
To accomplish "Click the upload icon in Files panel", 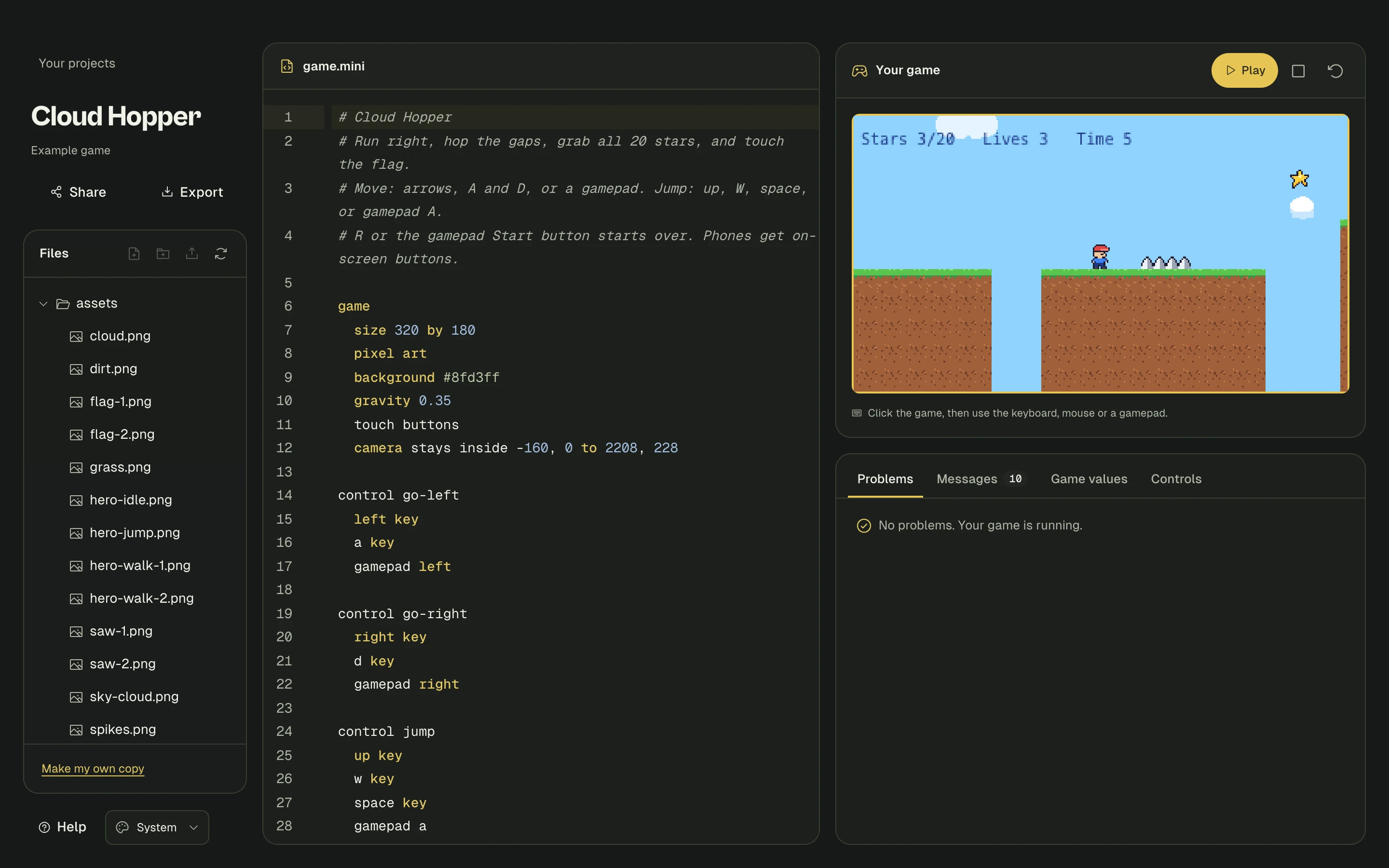I will pyautogui.click(x=191, y=253).
